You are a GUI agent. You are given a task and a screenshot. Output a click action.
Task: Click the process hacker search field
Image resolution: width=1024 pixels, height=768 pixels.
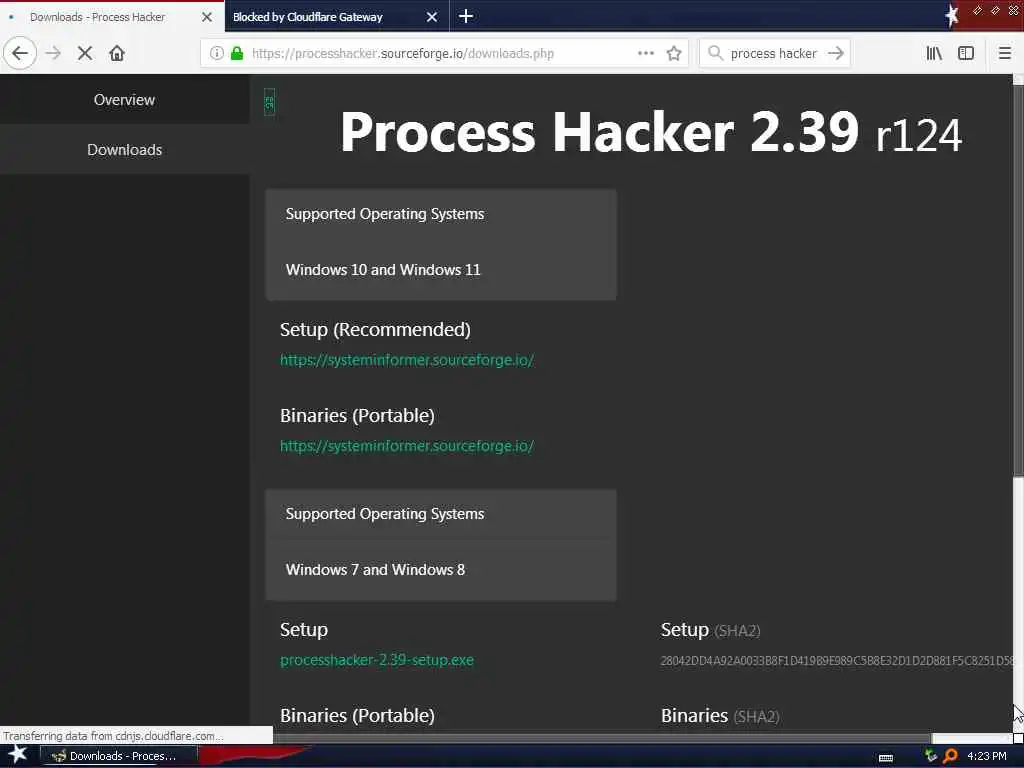pos(773,53)
